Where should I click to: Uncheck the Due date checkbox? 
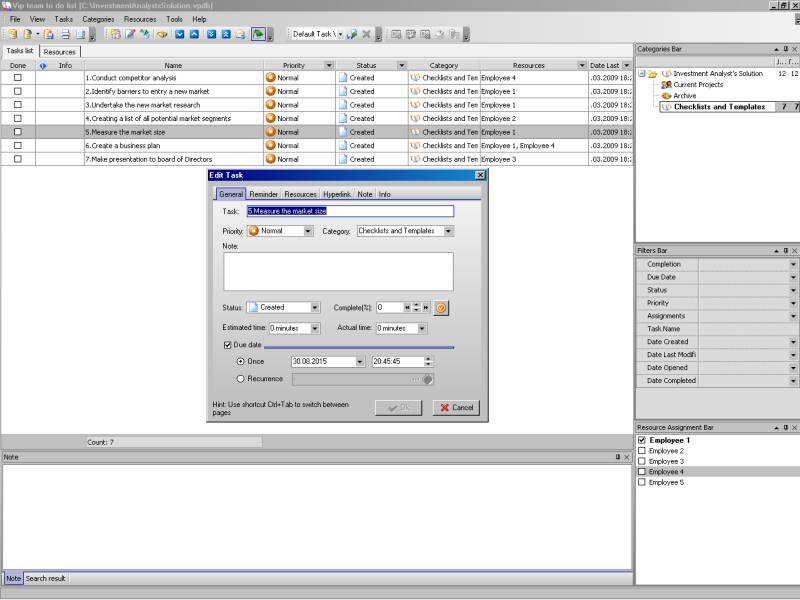(228, 345)
